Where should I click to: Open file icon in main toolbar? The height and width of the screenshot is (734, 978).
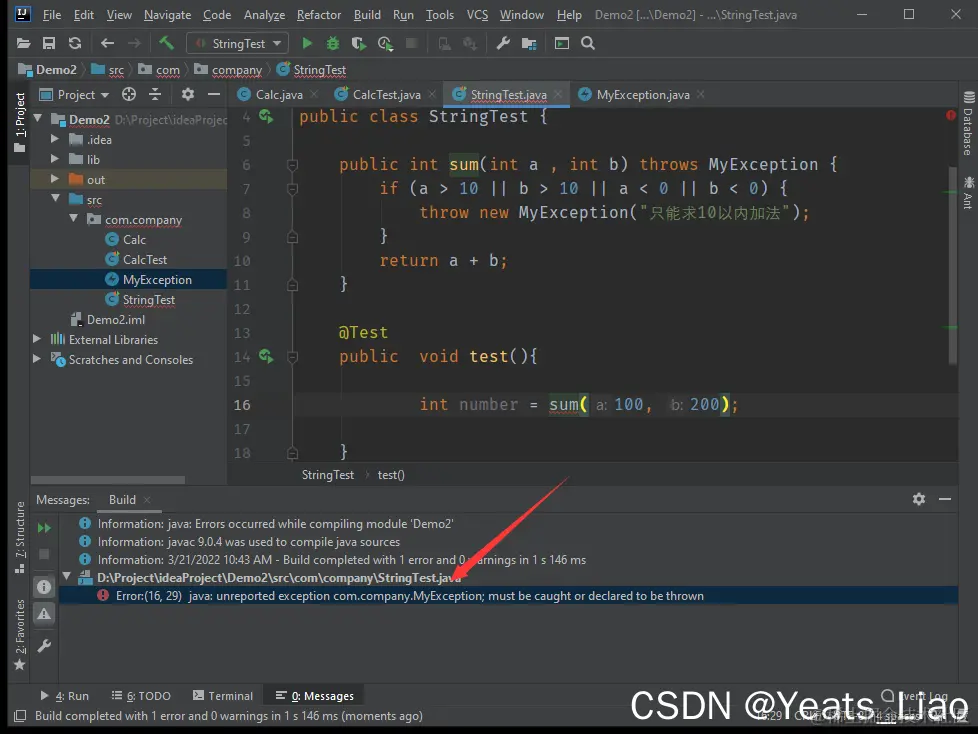[23, 43]
